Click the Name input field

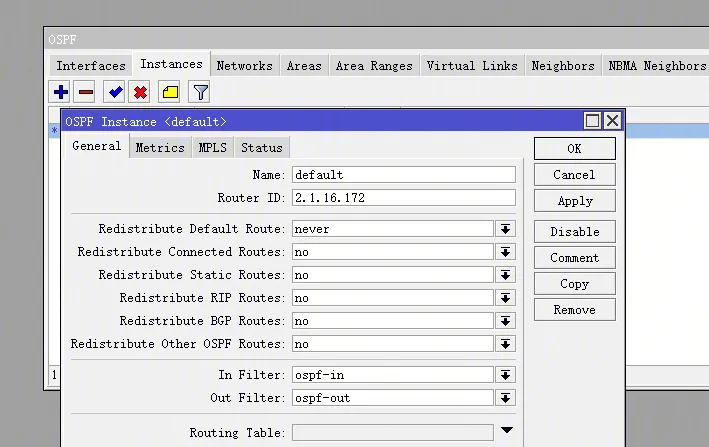pos(403,174)
